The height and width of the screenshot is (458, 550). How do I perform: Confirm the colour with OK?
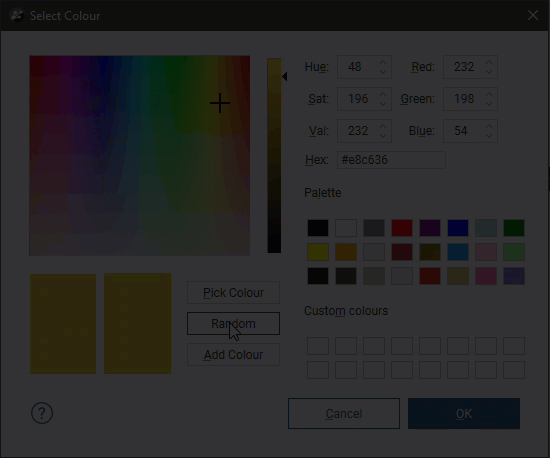(464, 413)
